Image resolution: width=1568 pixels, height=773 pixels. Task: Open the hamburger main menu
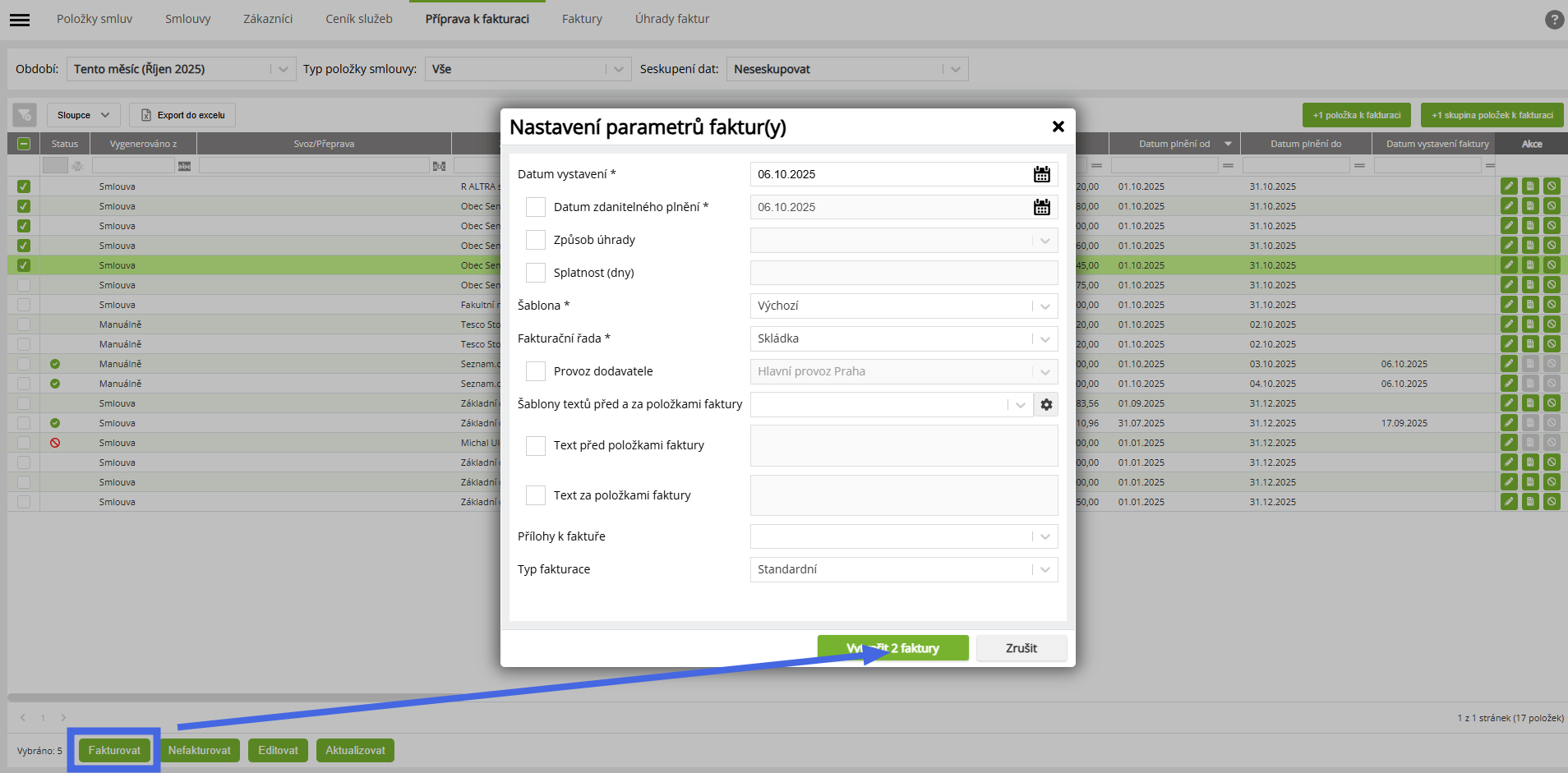[x=20, y=20]
